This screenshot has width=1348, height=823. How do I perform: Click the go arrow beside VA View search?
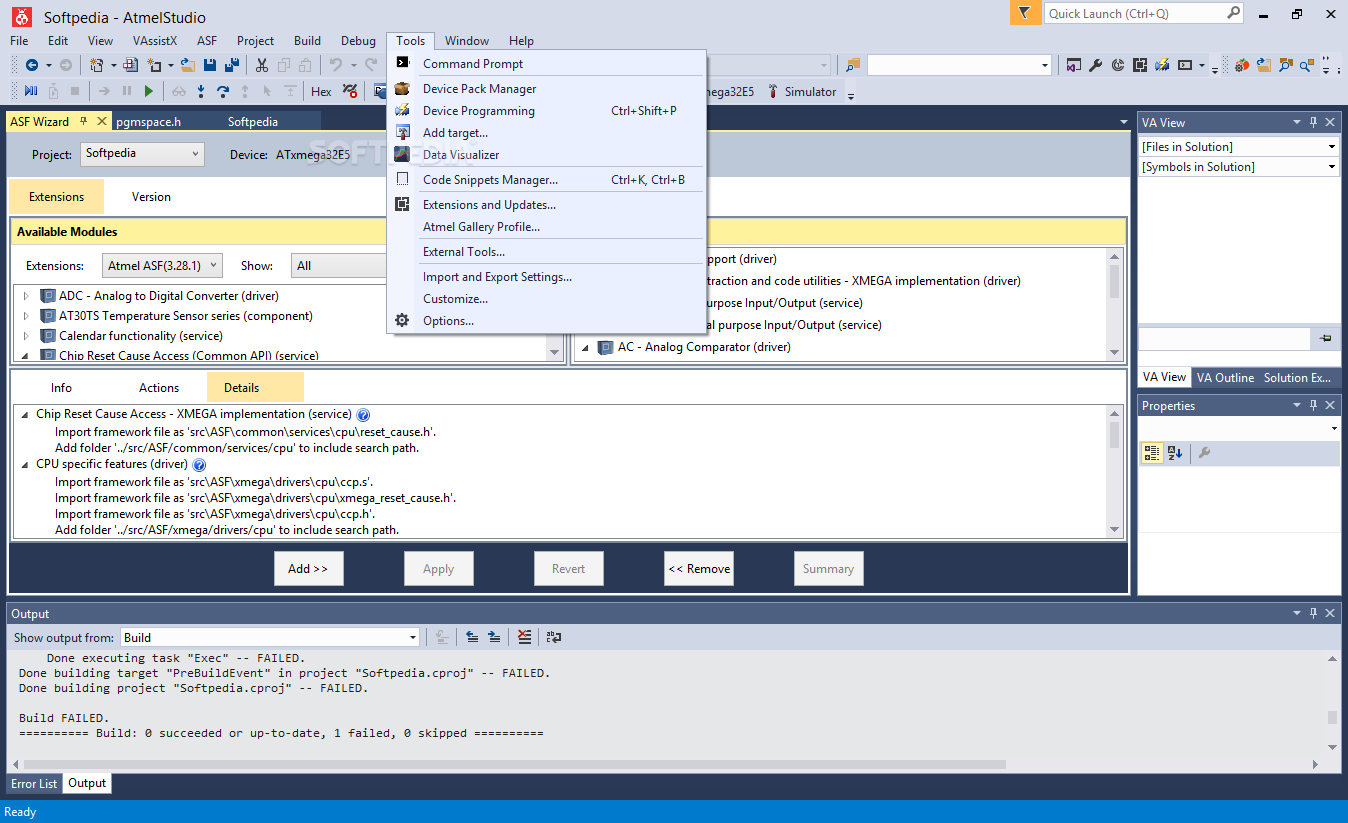[x=1326, y=339]
